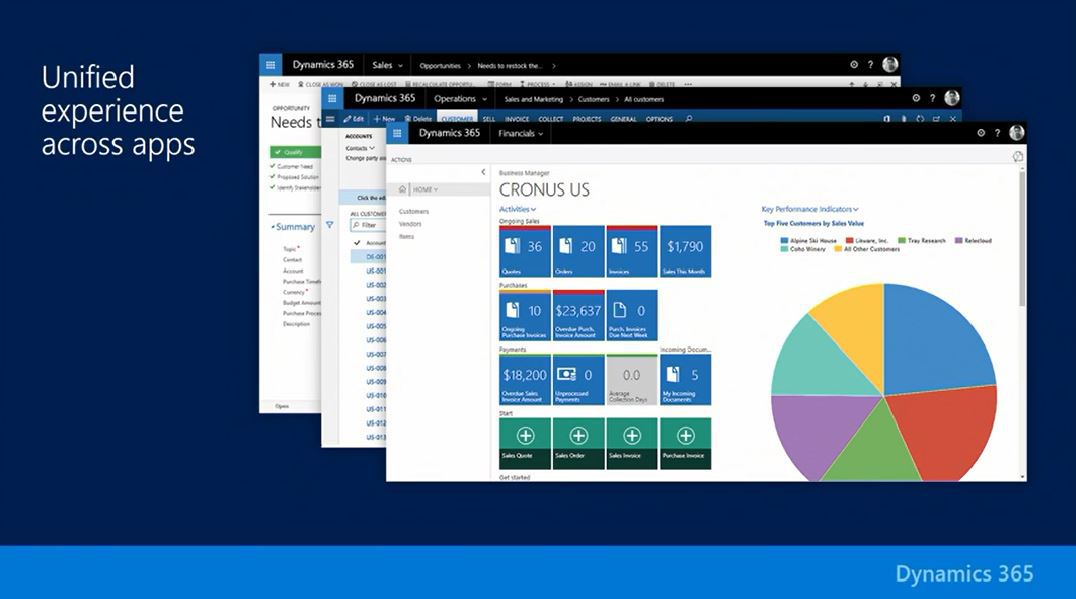Click user avatar in Sales window
Image resolution: width=1076 pixels, height=599 pixels.
[890, 64]
